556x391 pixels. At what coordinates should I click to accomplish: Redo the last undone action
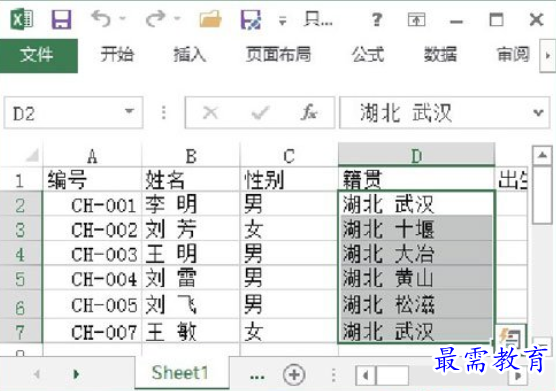pyautogui.click(x=156, y=18)
